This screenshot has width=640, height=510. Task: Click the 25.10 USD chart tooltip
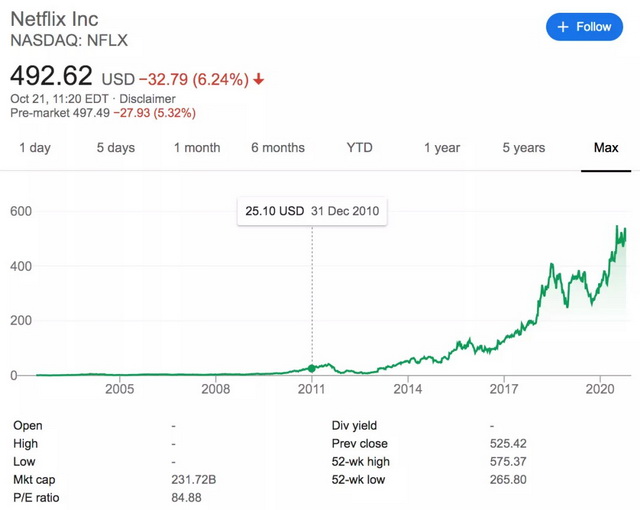(311, 211)
